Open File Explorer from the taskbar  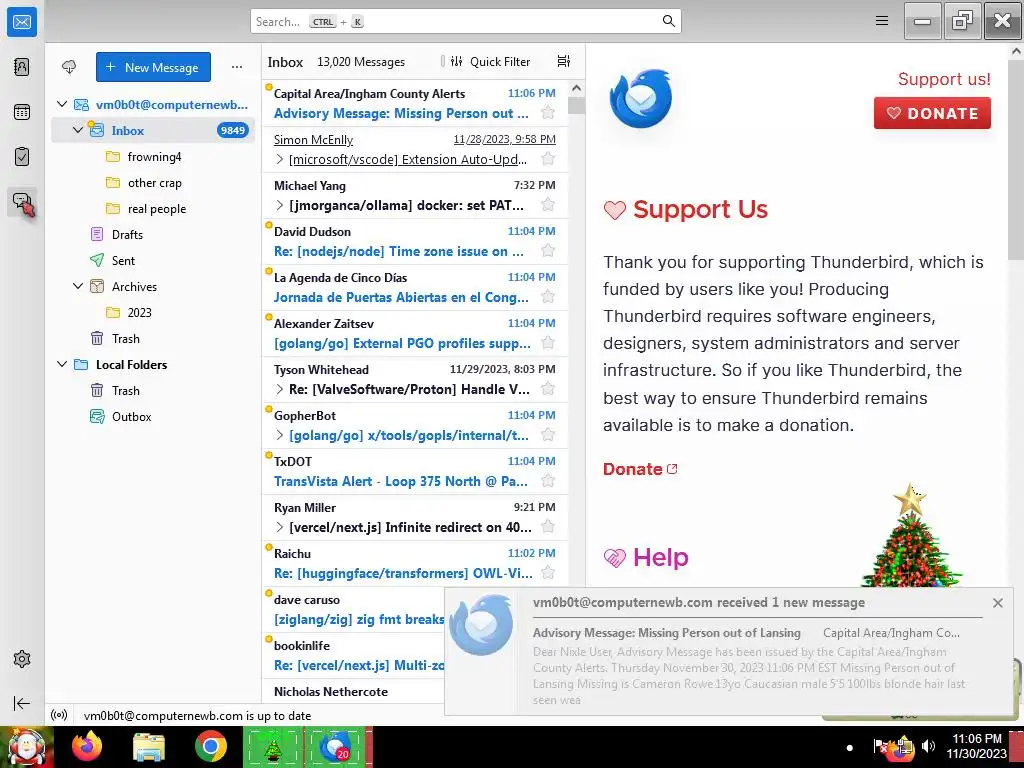pos(149,746)
